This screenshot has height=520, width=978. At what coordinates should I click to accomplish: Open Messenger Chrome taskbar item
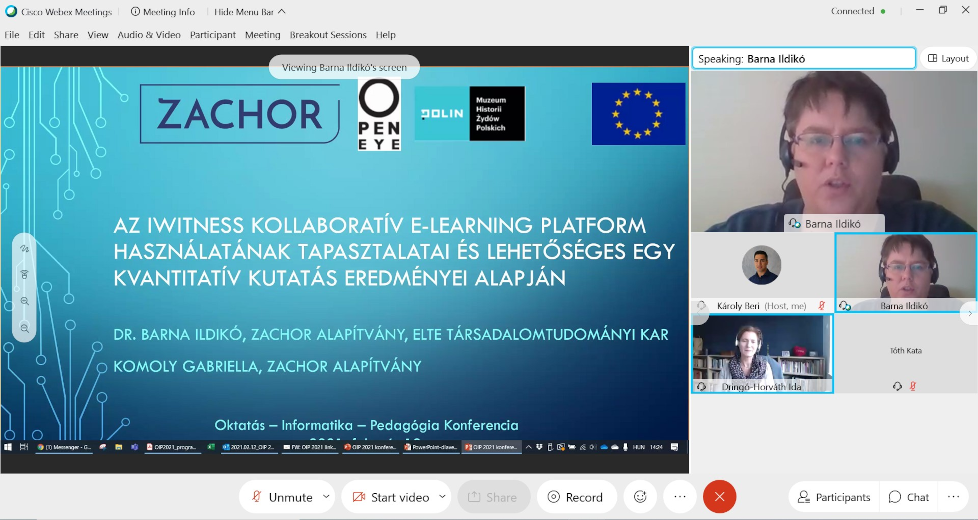[x=64, y=447]
